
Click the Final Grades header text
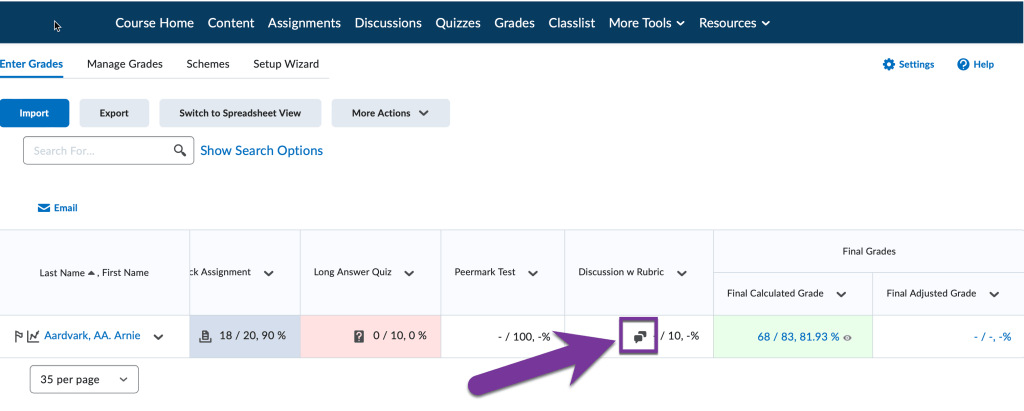pos(868,252)
